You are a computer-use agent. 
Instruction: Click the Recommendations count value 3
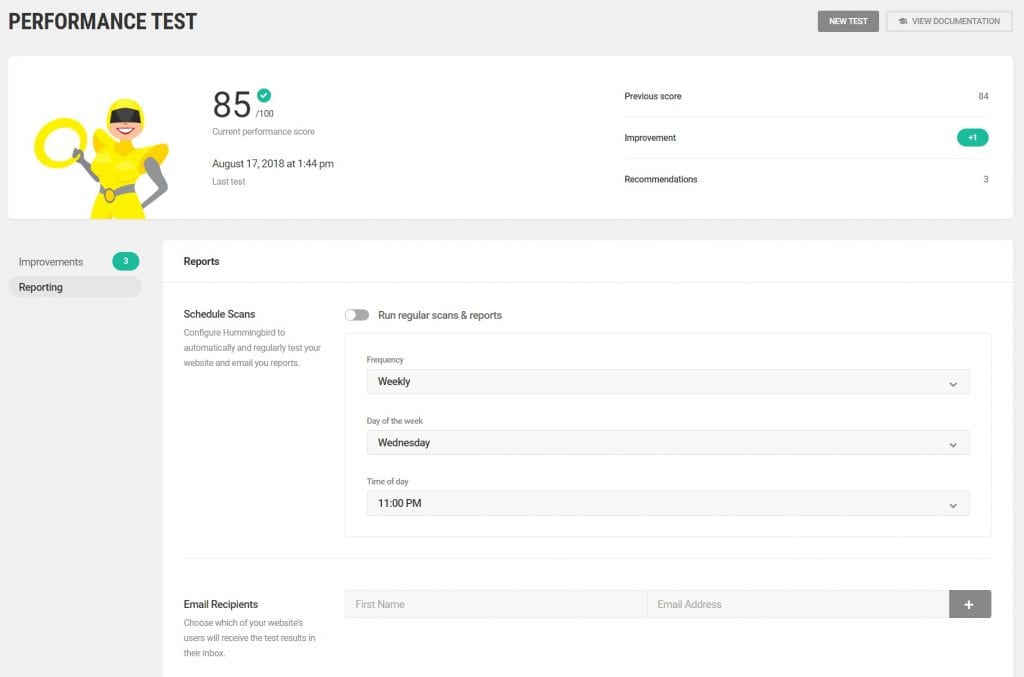pyautogui.click(x=985, y=179)
